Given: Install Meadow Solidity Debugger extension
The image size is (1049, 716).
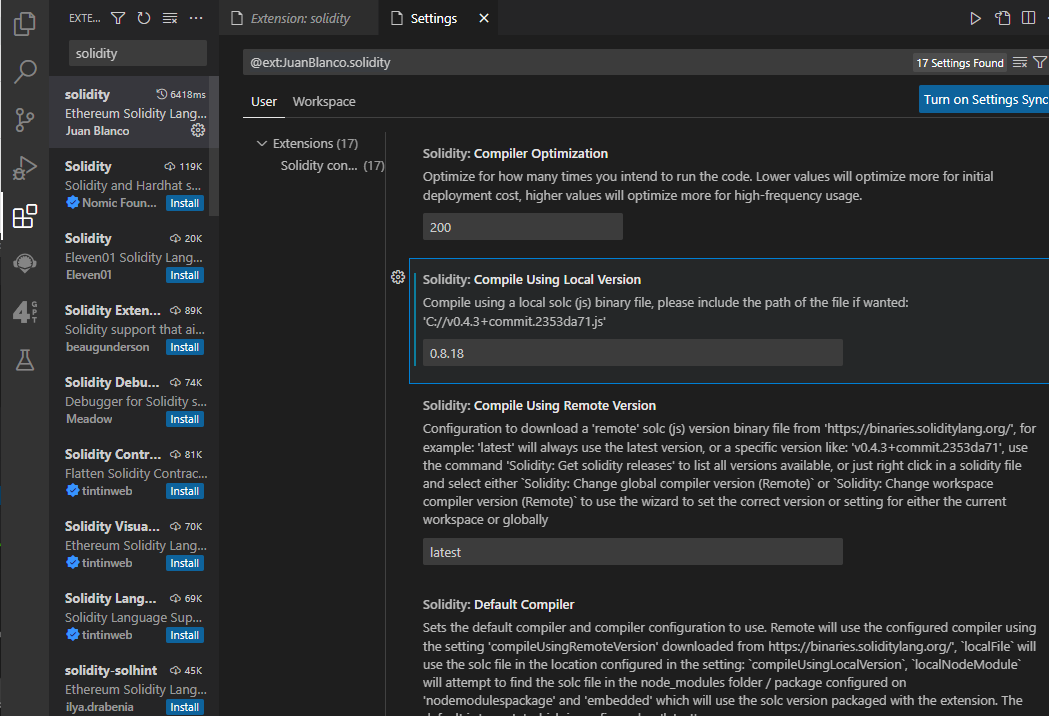Looking at the screenshot, I should pos(185,420).
